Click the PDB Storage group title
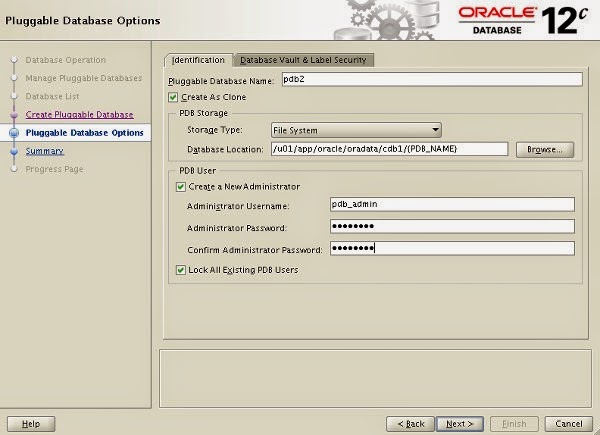 coord(204,113)
